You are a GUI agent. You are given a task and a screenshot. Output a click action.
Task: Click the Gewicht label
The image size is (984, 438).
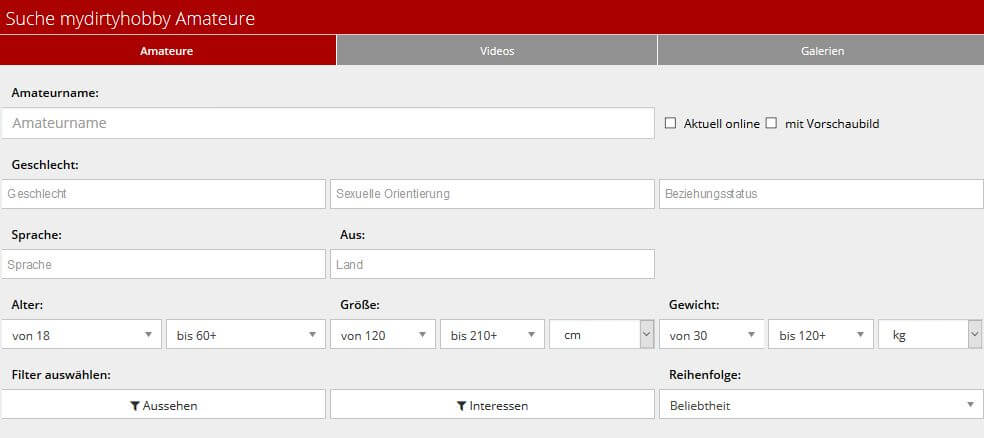(694, 305)
